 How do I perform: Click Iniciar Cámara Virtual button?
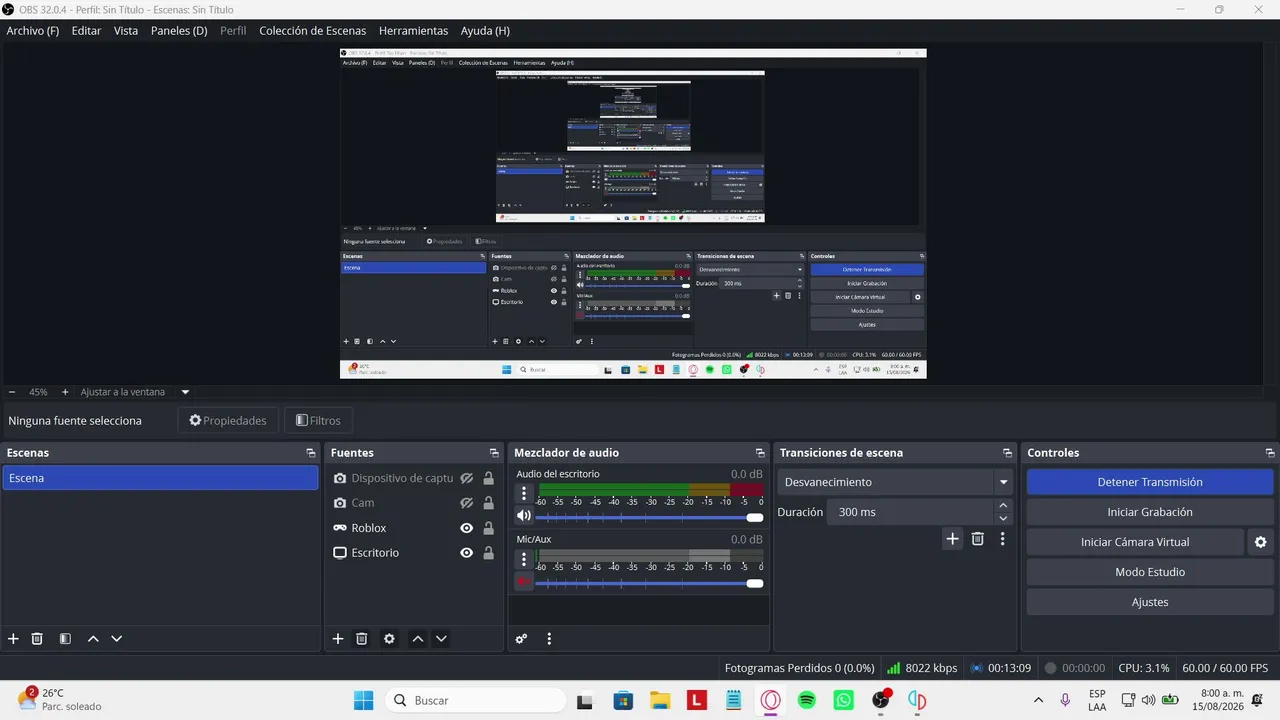(1135, 542)
